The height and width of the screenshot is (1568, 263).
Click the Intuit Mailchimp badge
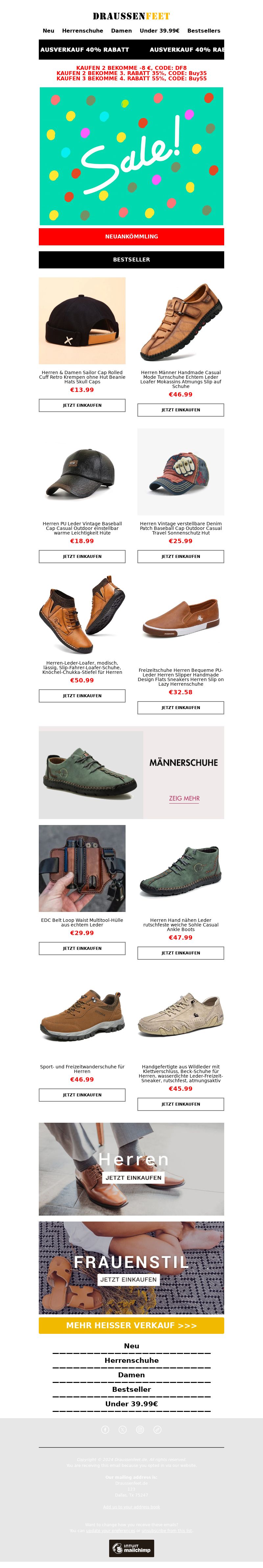pyautogui.click(x=131, y=1548)
